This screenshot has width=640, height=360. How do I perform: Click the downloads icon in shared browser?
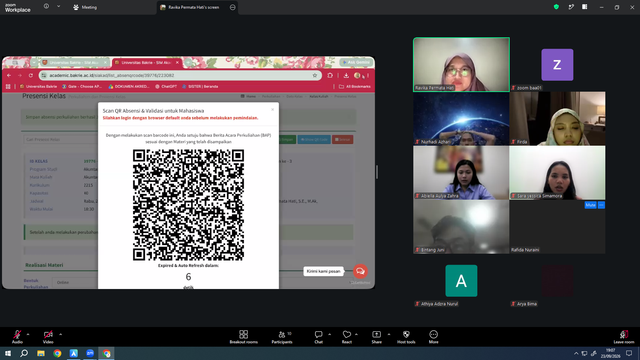point(346,76)
